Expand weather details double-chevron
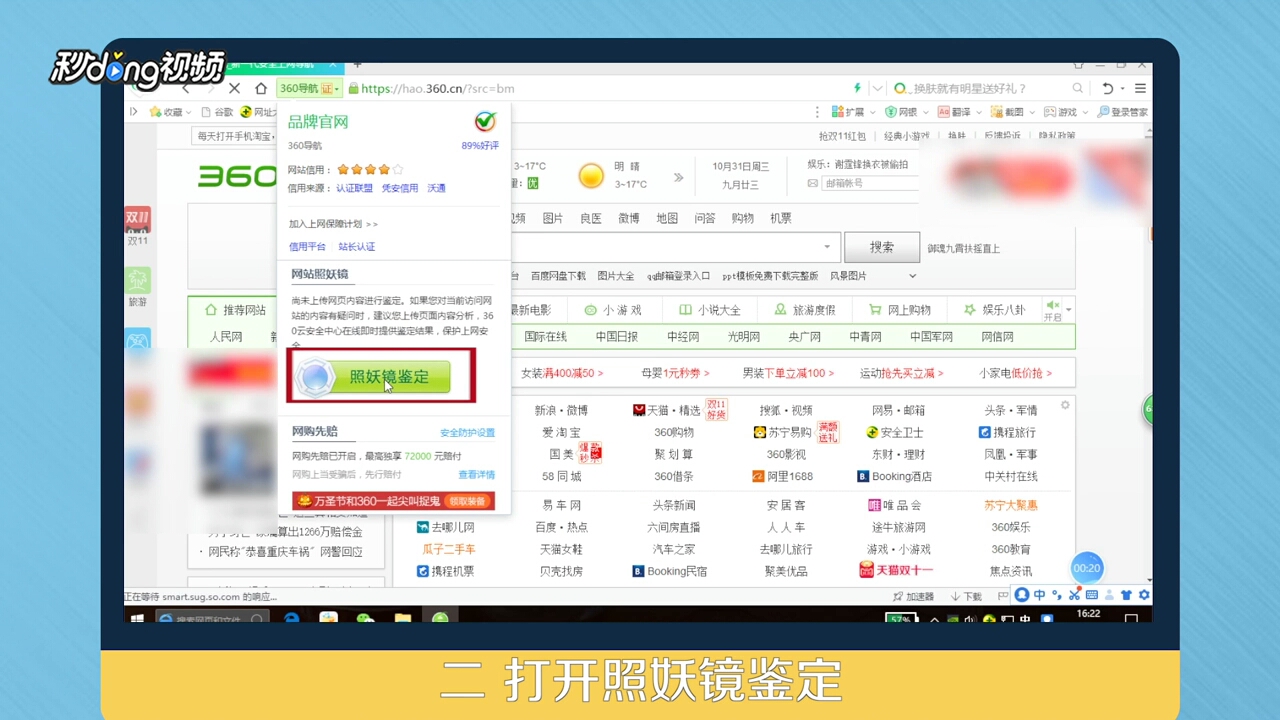Screen dimensions: 1280x720 click(x=678, y=177)
